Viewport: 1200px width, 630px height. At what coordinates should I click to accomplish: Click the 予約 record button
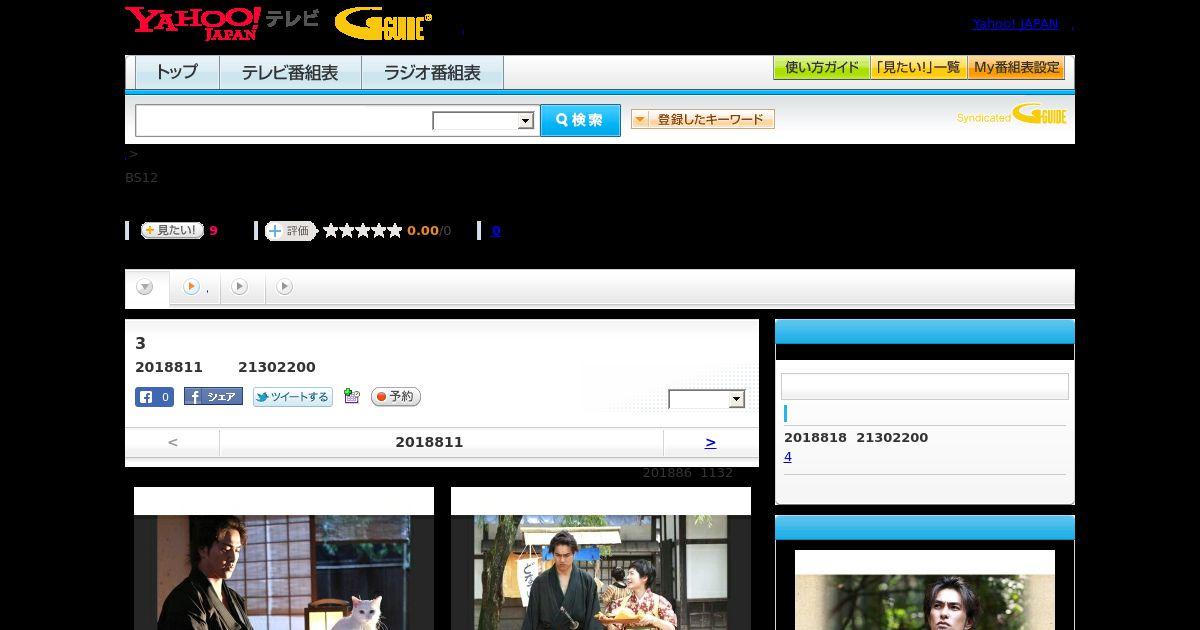[396, 397]
